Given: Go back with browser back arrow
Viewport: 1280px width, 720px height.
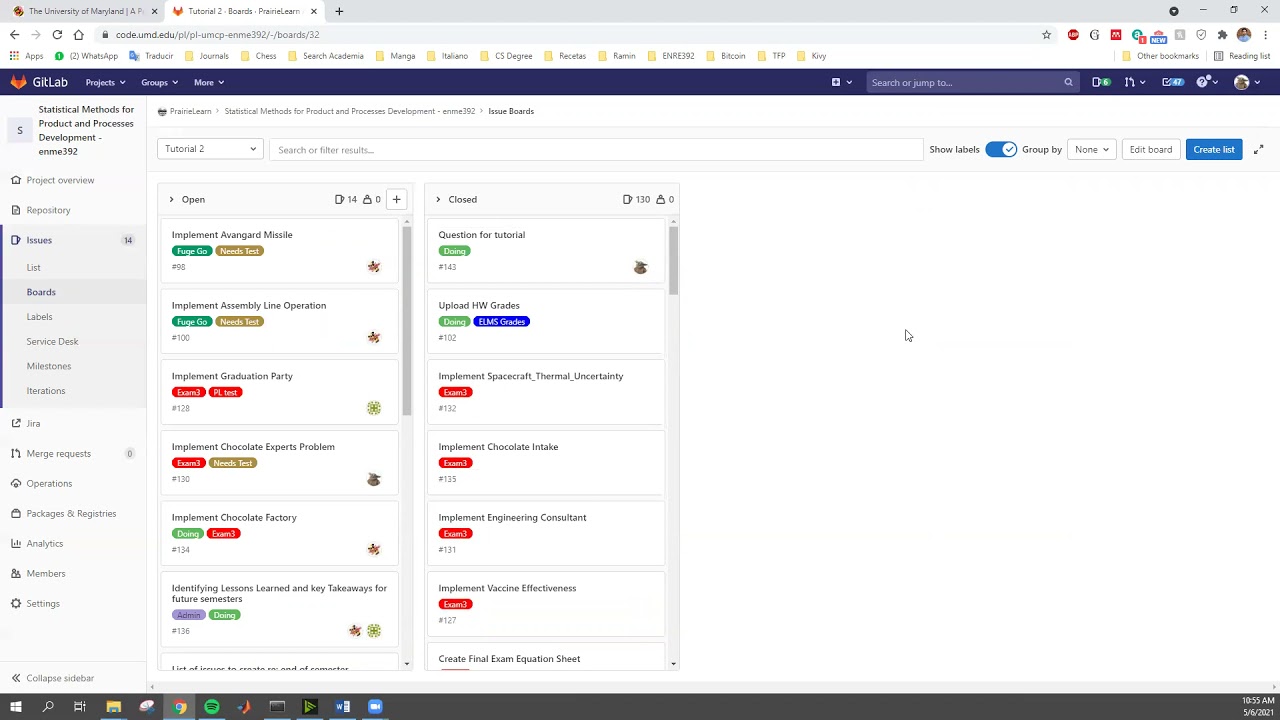Looking at the screenshot, I should tap(14, 34).
